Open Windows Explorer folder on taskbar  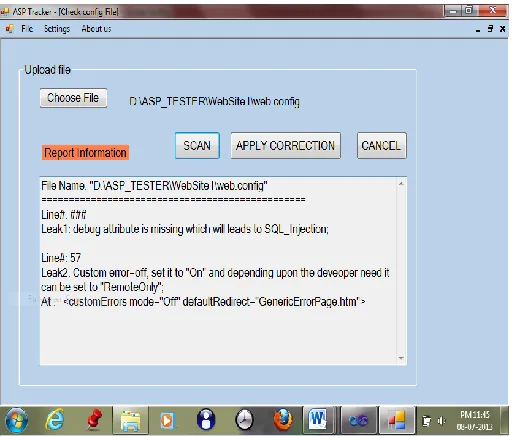[130, 421]
